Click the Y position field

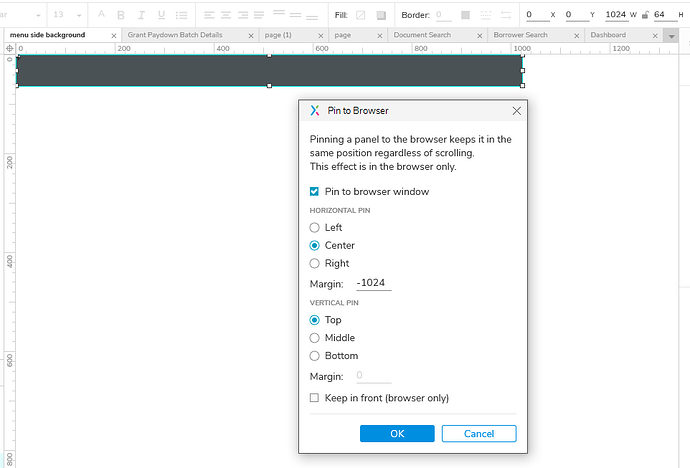point(577,15)
